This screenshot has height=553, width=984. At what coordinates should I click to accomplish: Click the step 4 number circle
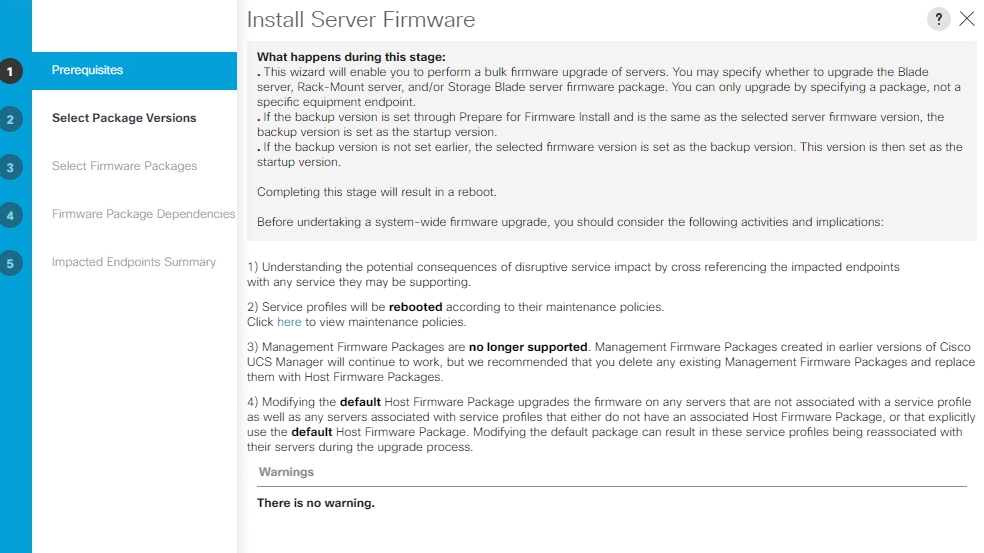10,215
